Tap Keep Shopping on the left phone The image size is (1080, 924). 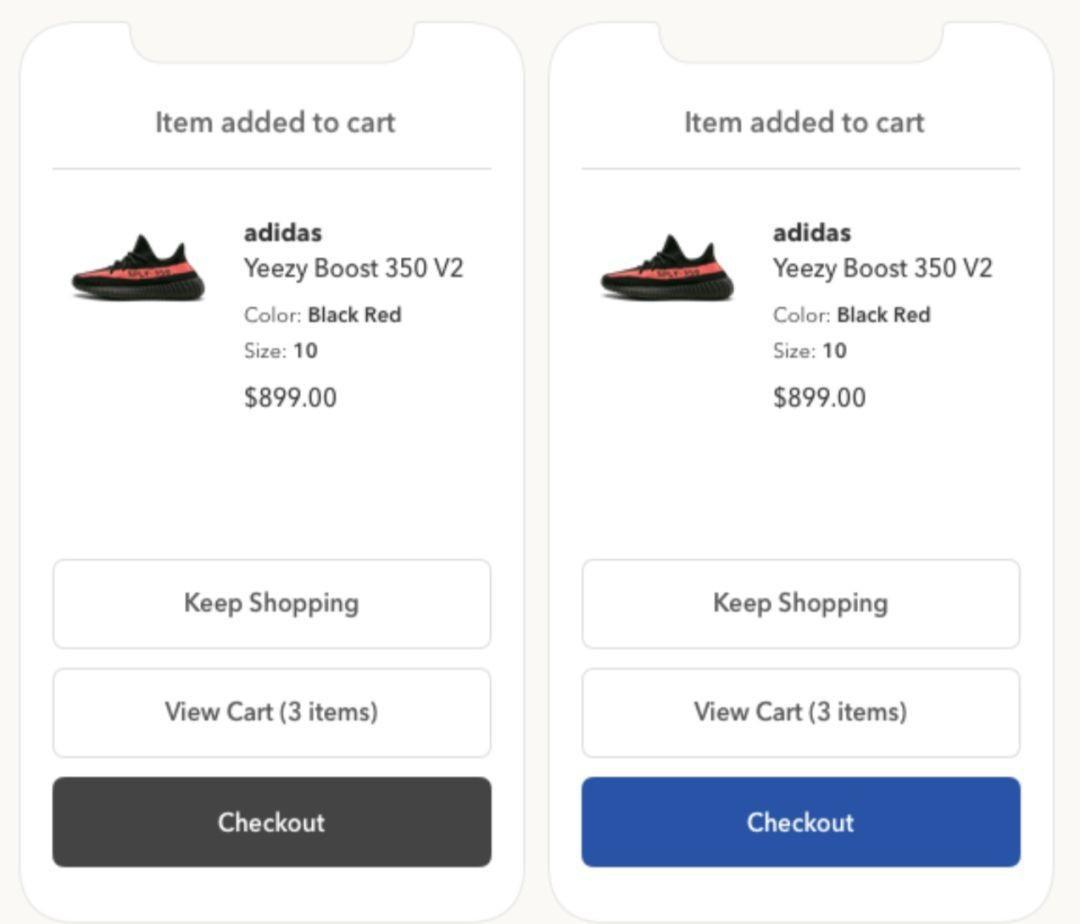(x=271, y=604)
